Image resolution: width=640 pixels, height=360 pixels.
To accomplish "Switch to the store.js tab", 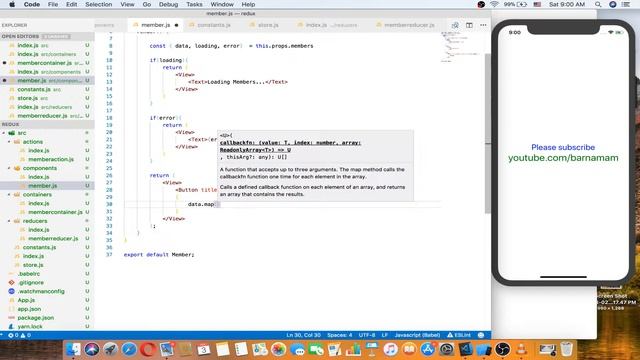I will click(x=268, y=25).
